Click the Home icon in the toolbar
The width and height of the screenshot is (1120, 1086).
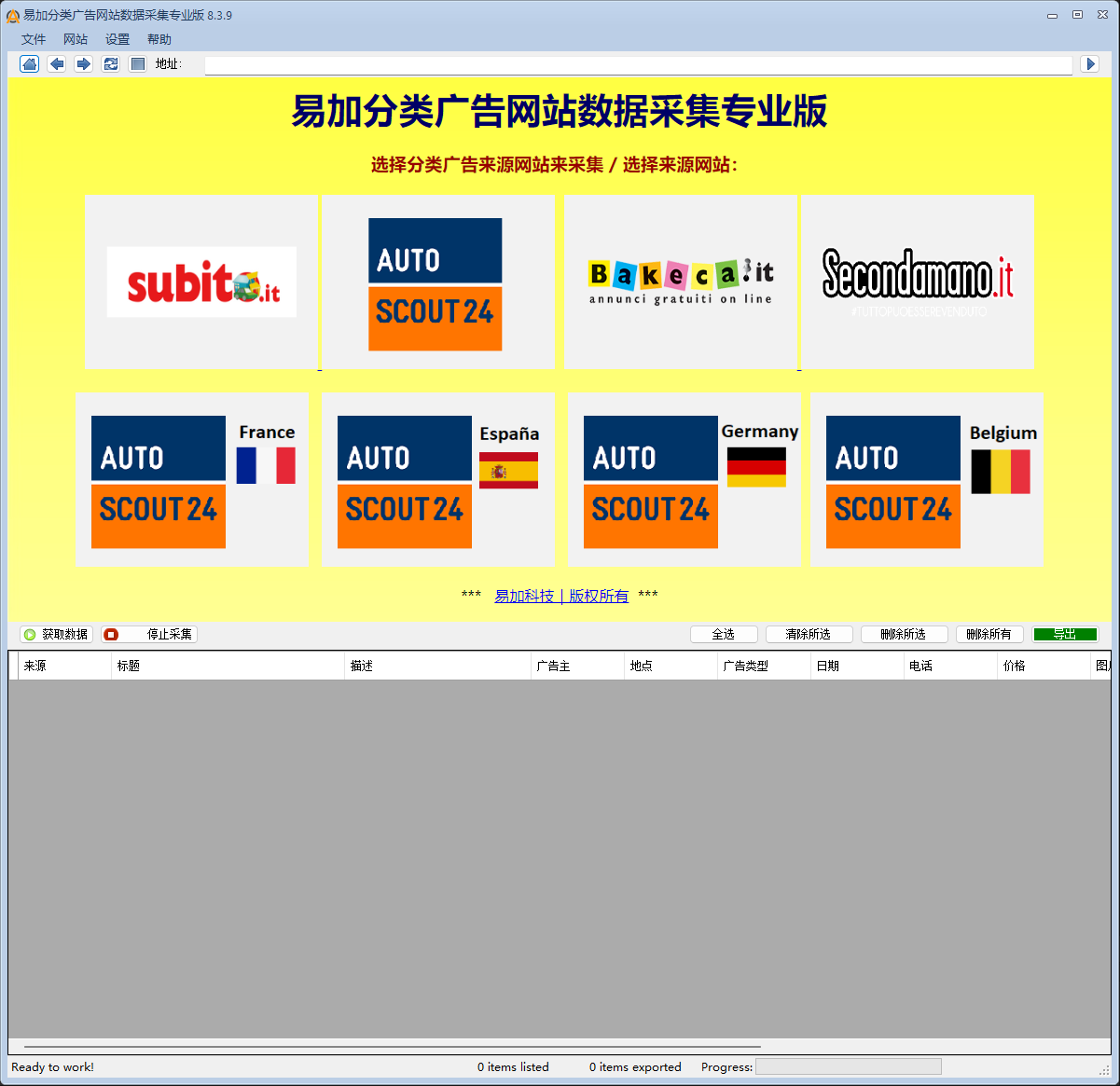coord(30,63)
